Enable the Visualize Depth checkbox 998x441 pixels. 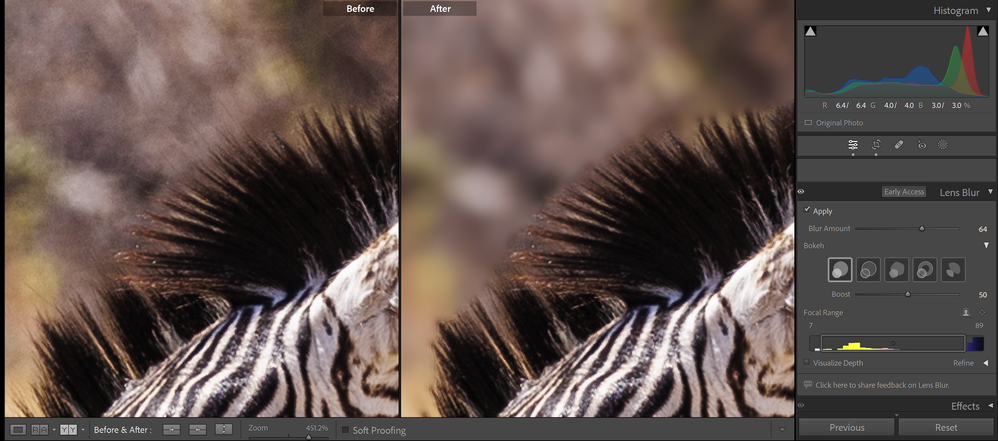(806, 362)
